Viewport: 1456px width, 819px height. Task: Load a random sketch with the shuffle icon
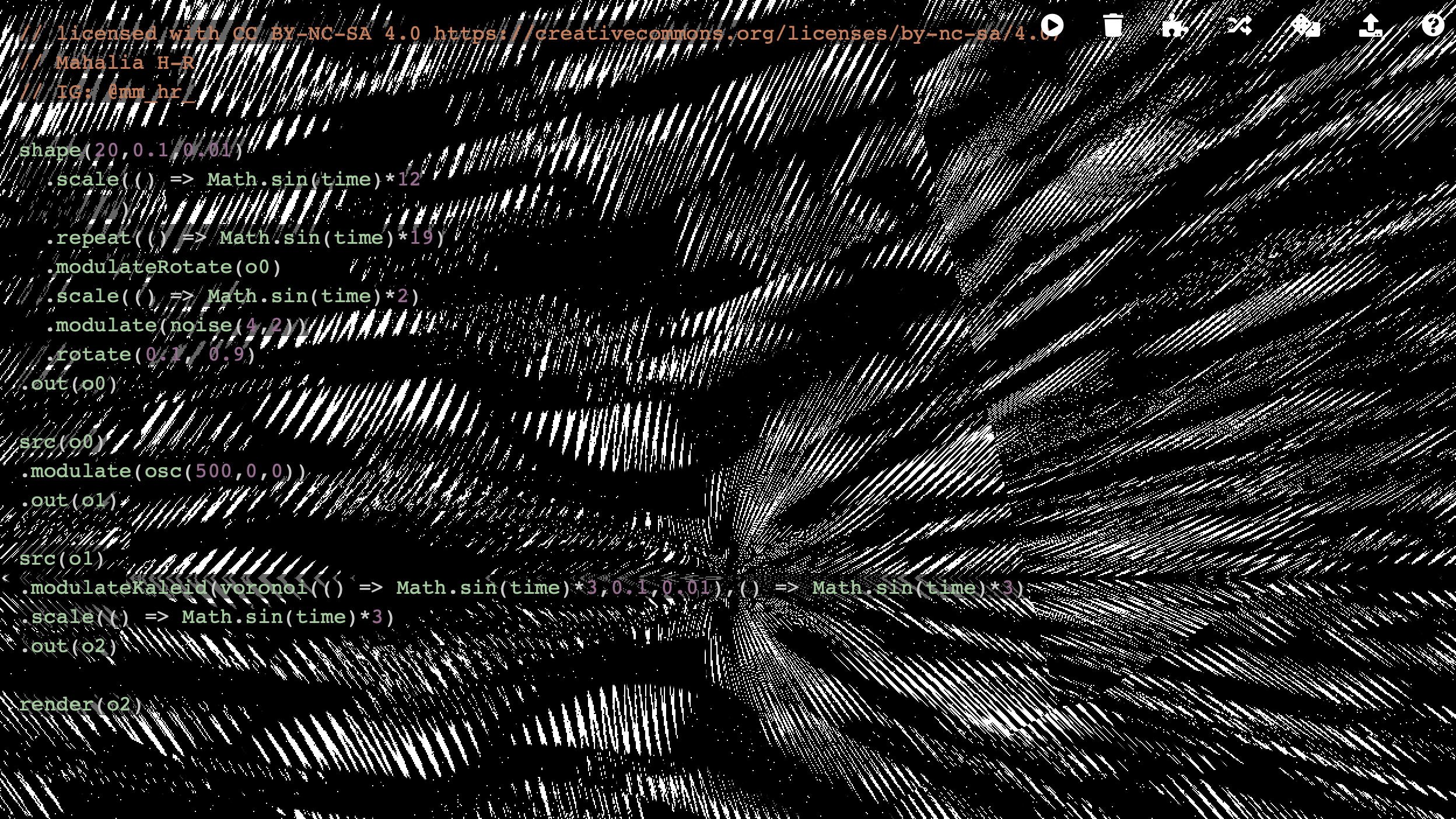(1240, 26)
